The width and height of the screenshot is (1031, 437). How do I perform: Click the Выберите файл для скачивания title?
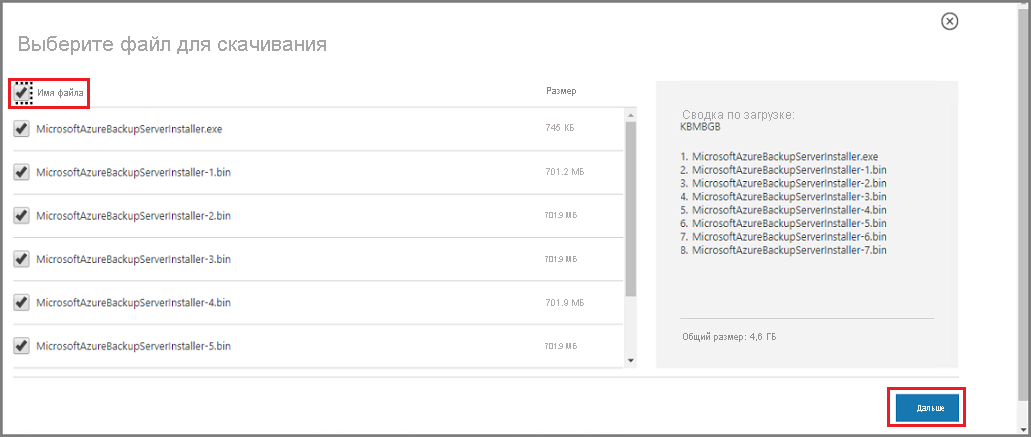(x=172, y=44)
